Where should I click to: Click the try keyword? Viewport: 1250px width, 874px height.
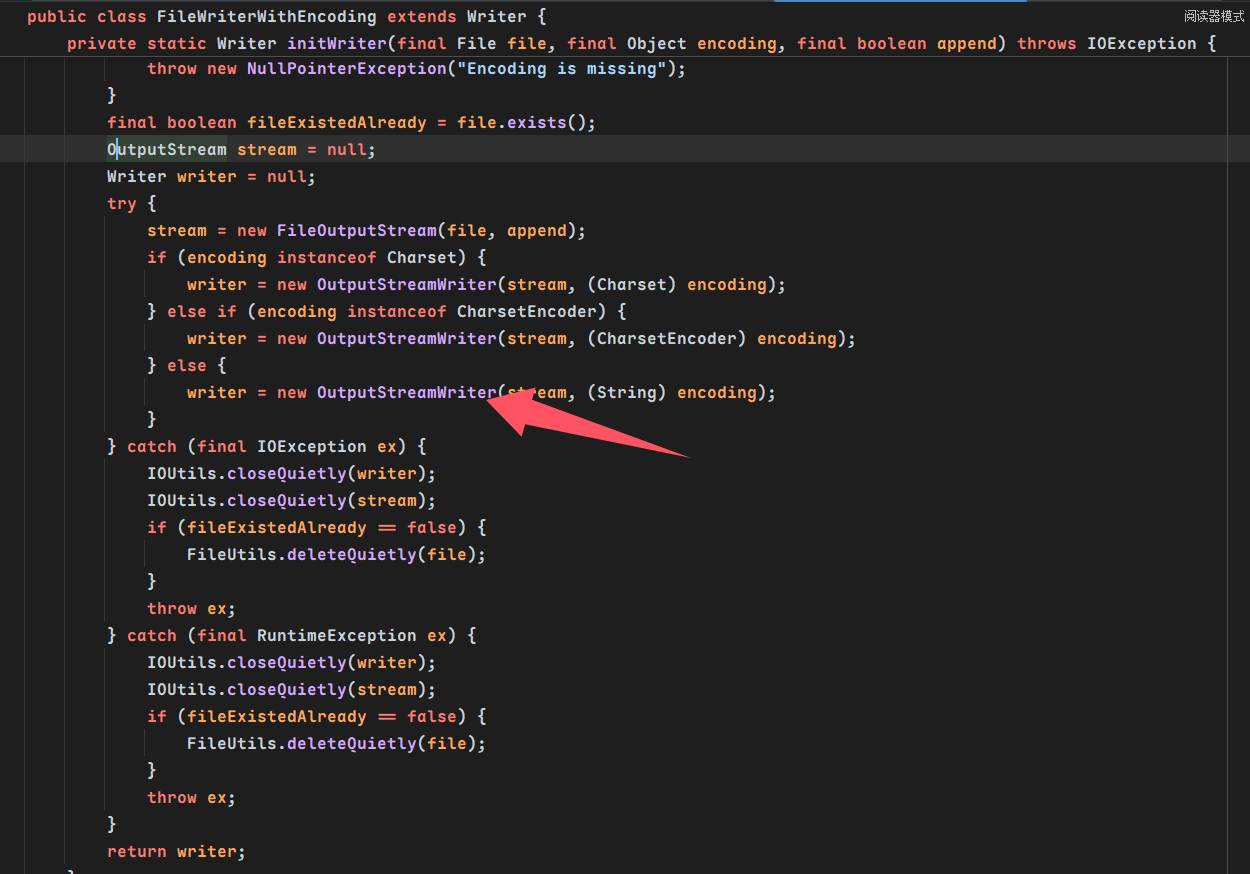[x=122, y=204]
